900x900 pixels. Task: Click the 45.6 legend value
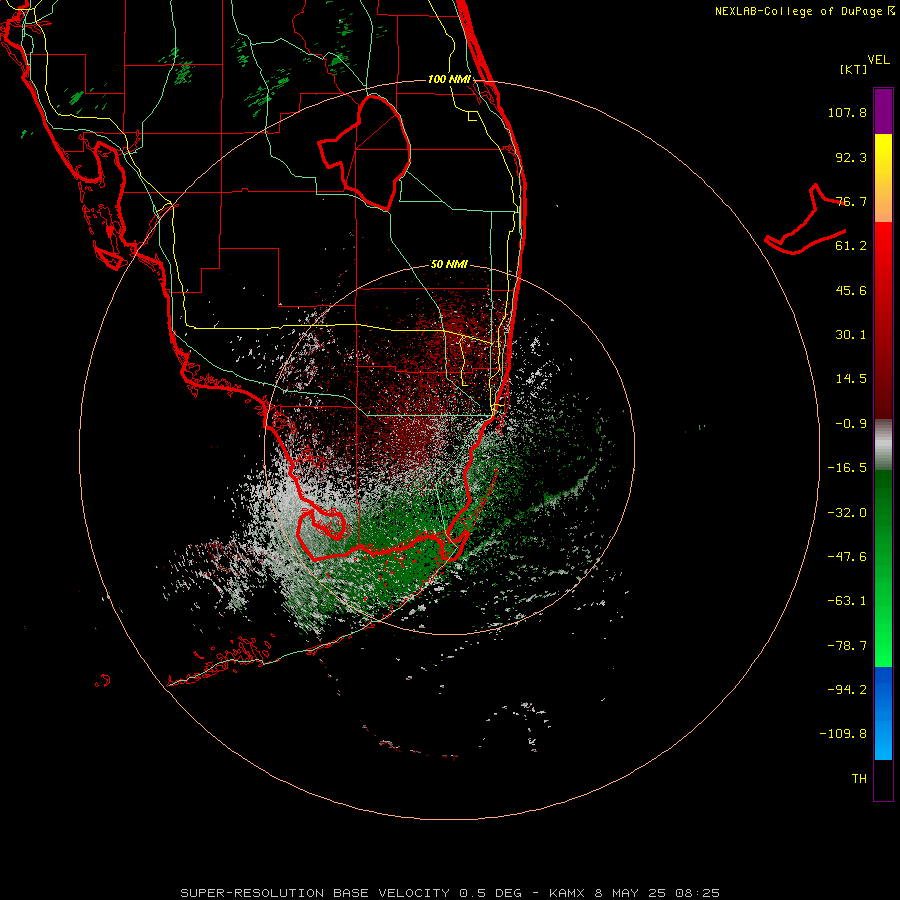pos(851,290)
